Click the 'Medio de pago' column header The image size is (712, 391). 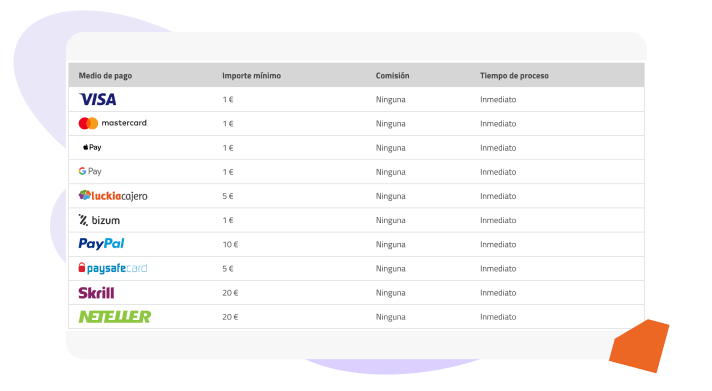click(105, 75)
